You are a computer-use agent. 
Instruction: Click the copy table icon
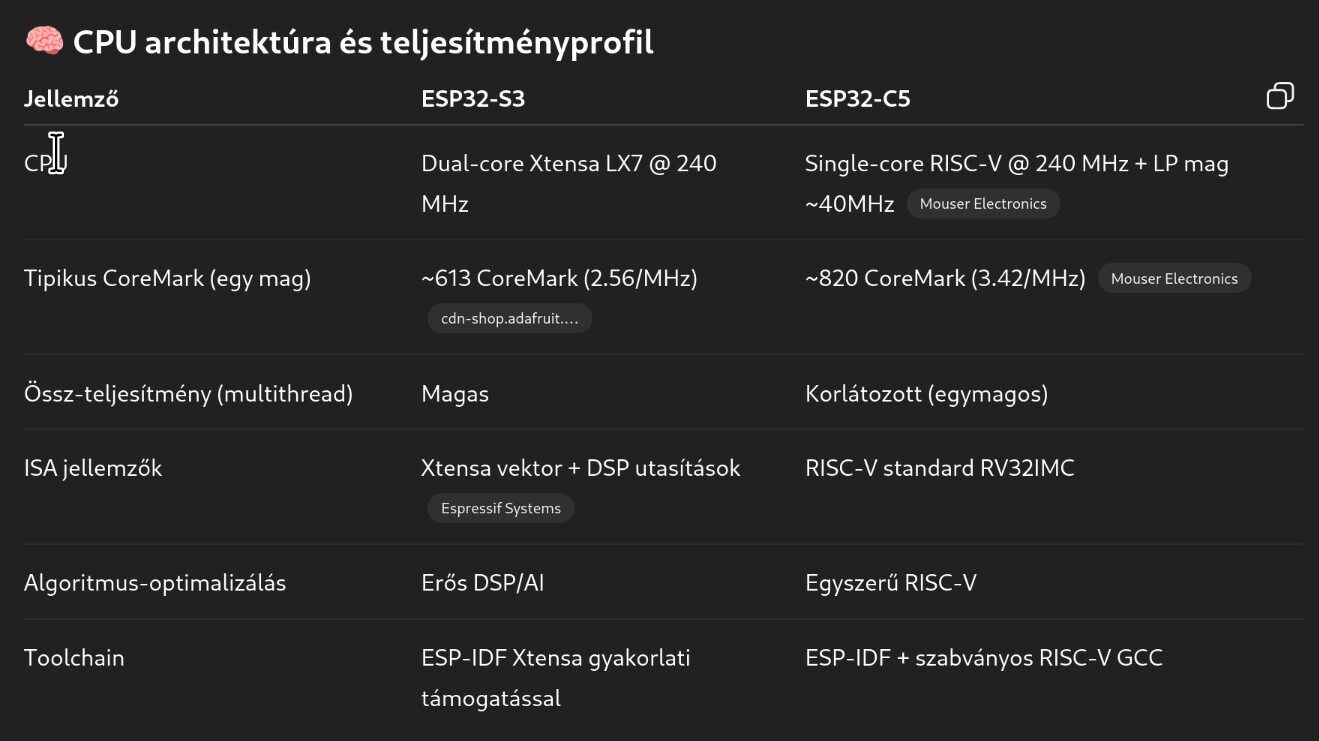click(x=1280, y=96)
